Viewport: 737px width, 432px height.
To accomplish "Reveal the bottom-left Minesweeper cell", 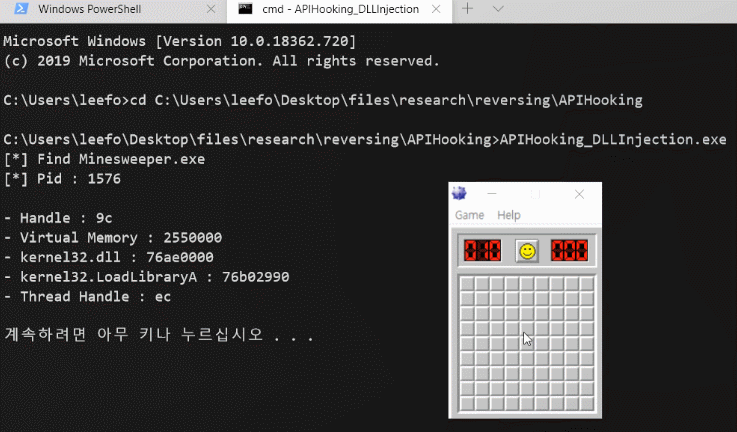I will click(467, 403).
